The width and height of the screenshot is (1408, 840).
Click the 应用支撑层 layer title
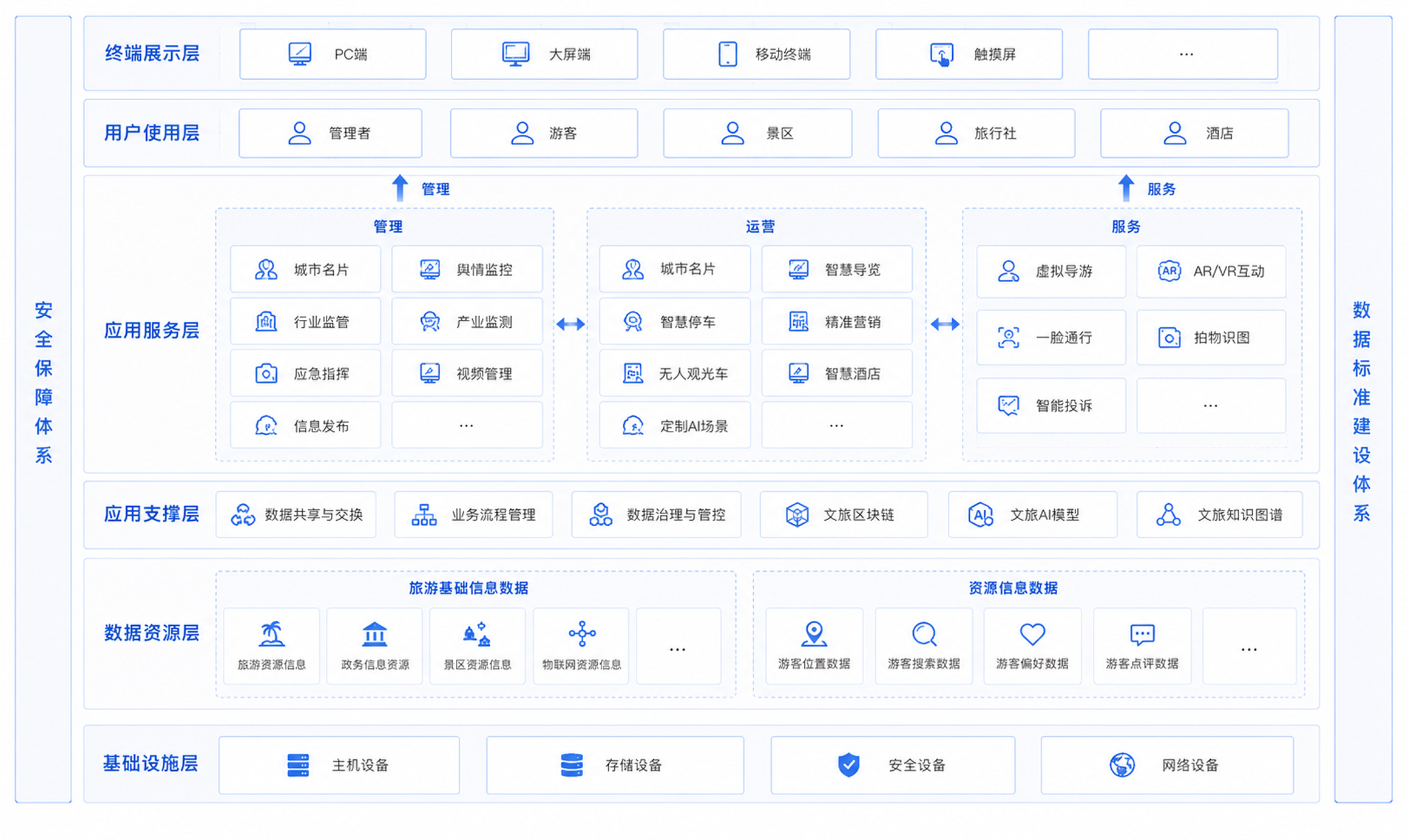(x=152, y=514)
